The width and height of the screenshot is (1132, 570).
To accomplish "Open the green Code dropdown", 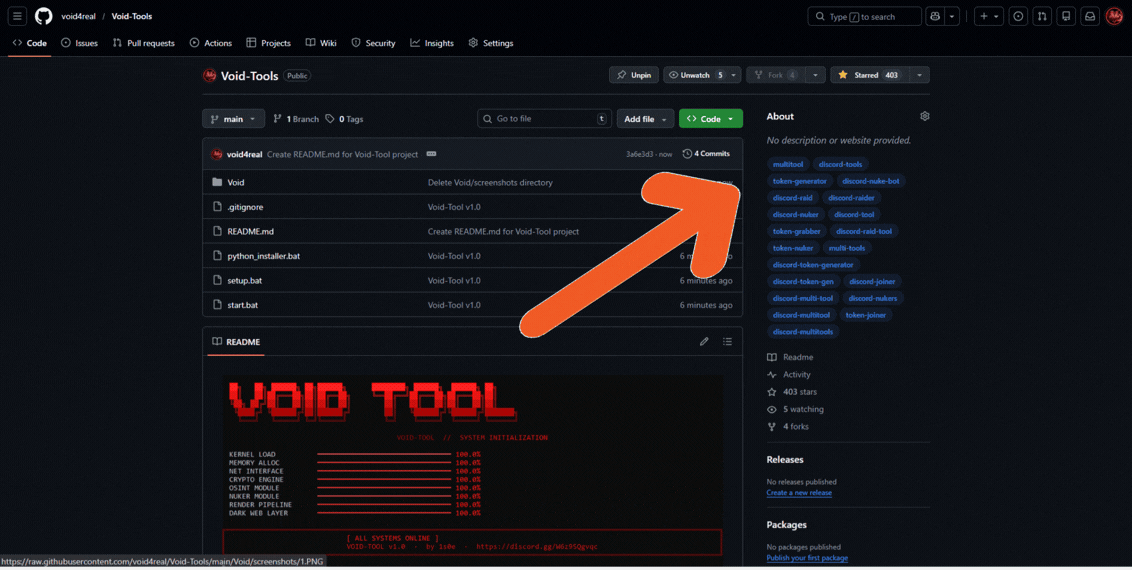I will coord(710,119).
